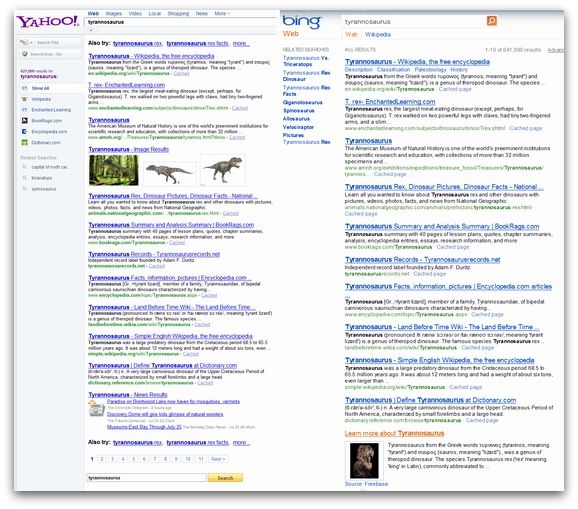Open Bing Simple English Wikipedia result

point(439,360)
